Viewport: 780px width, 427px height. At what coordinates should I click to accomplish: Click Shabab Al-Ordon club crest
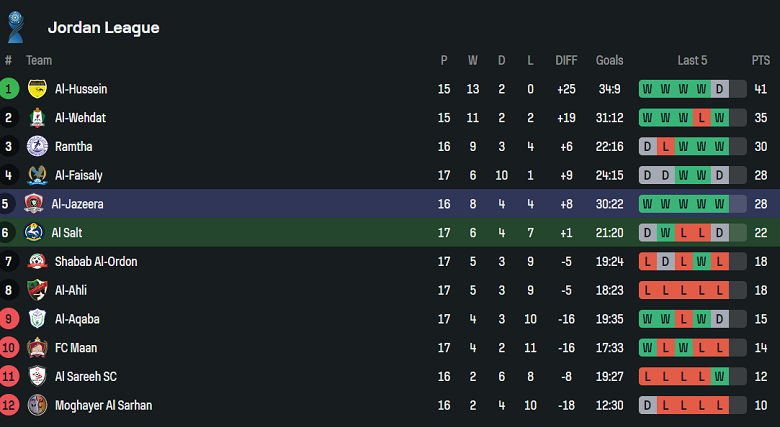click(37, 262)
